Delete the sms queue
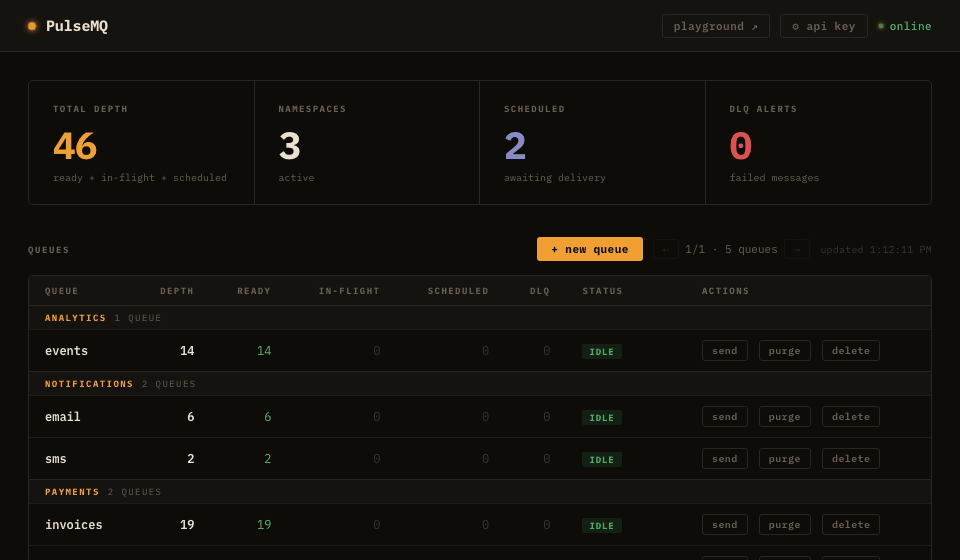This screenshot has height=560, width=960. tap(850, 458)
